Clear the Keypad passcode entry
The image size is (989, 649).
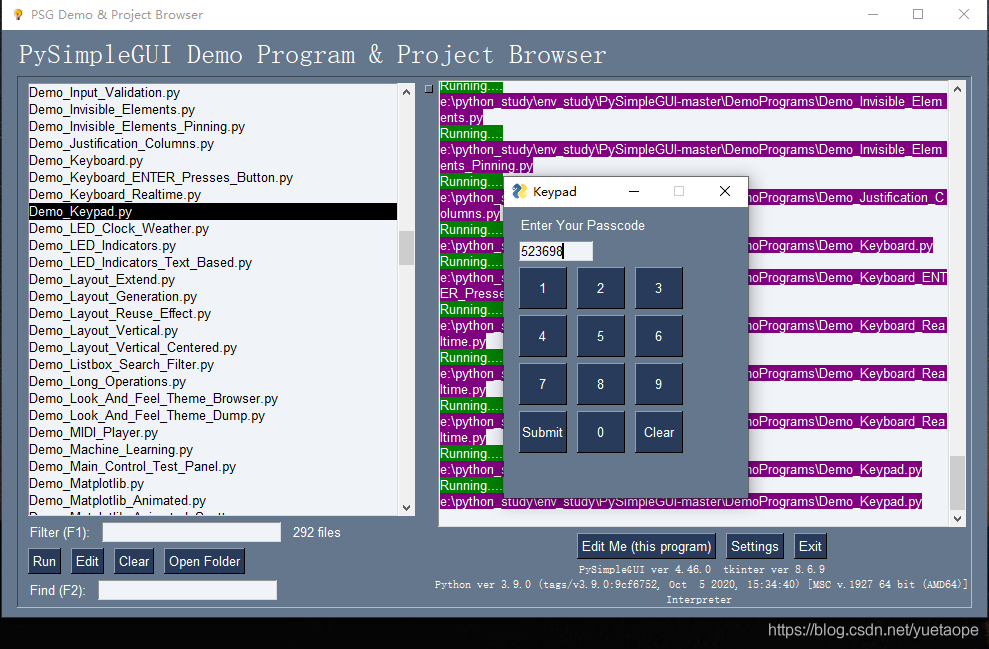click(658, 432)
